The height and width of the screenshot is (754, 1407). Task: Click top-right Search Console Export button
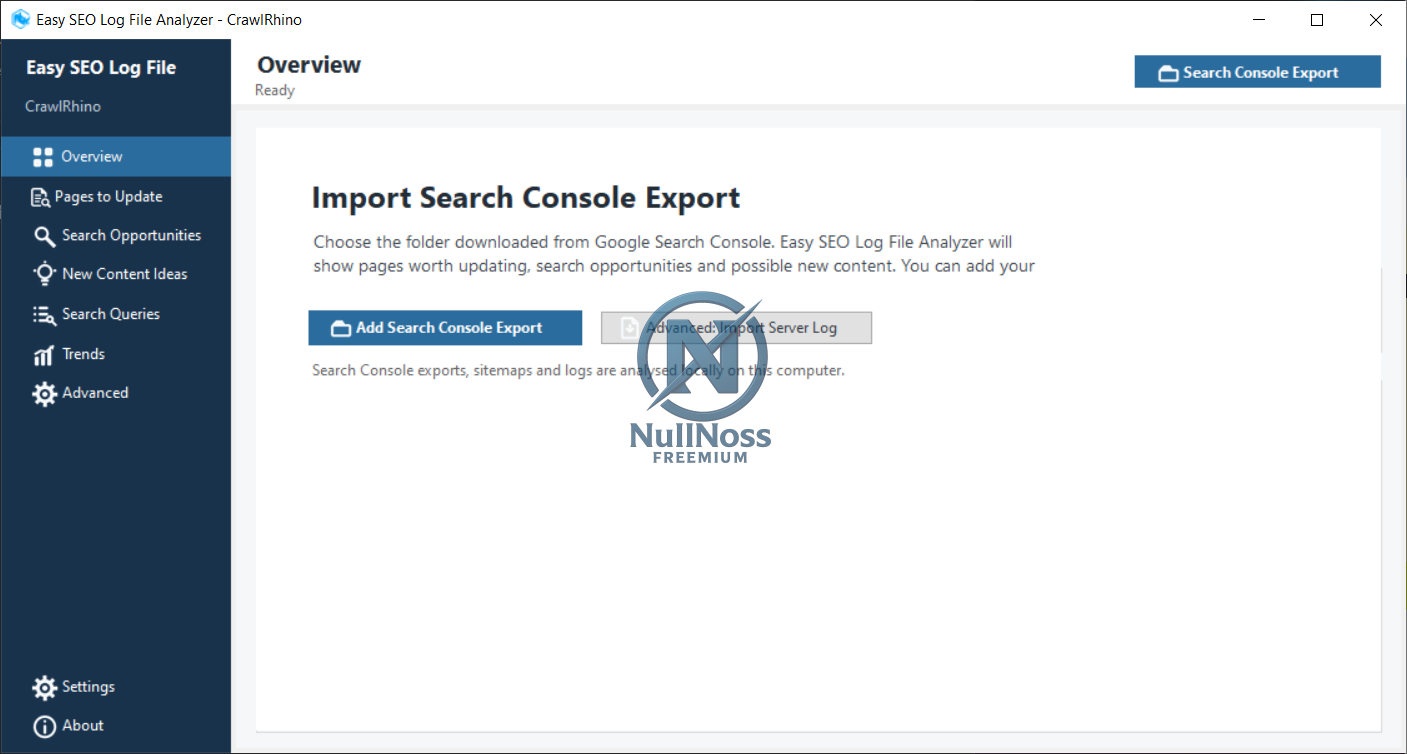click(1257, 72)
